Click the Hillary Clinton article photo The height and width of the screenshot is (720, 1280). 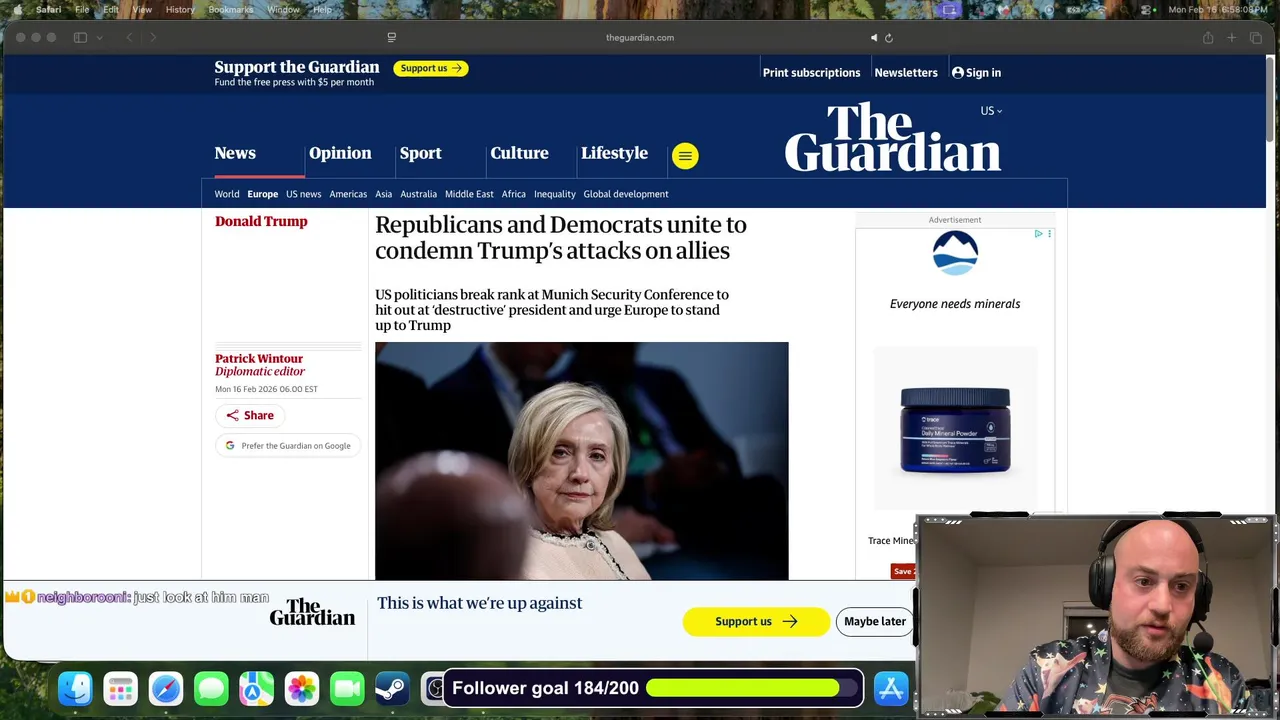[582, 461]
